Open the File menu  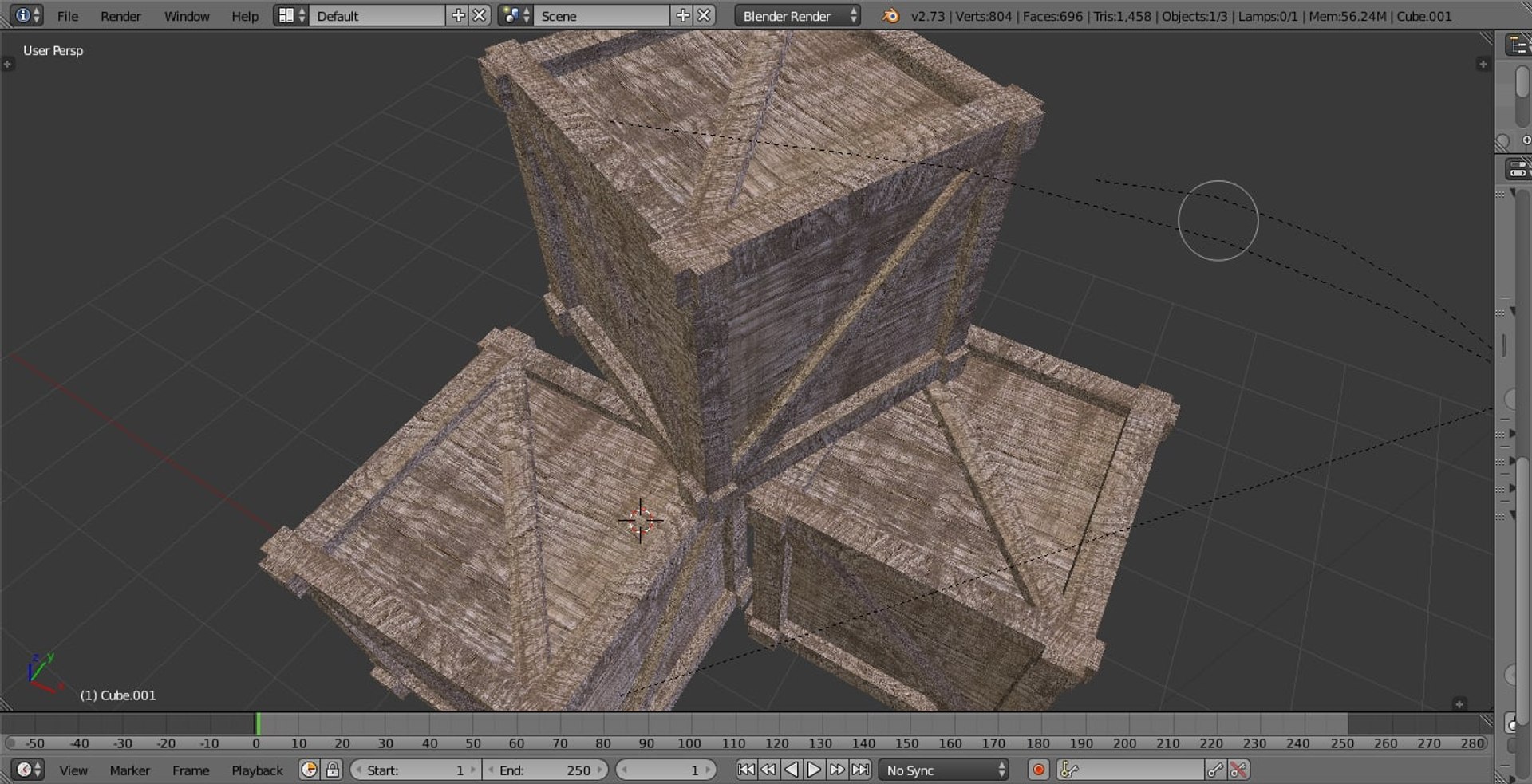point(68,16)
